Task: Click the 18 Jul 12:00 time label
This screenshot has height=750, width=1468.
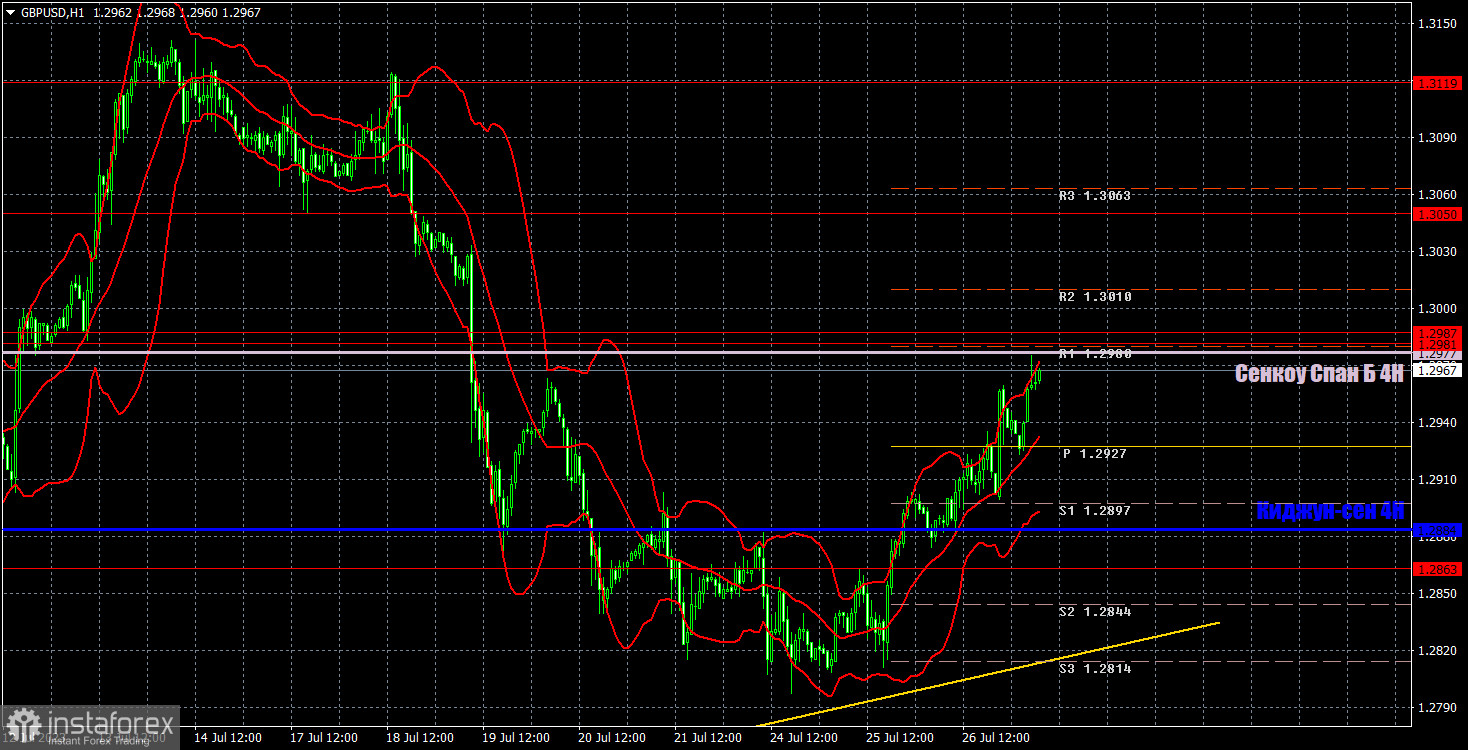Action: click(418, 738)
